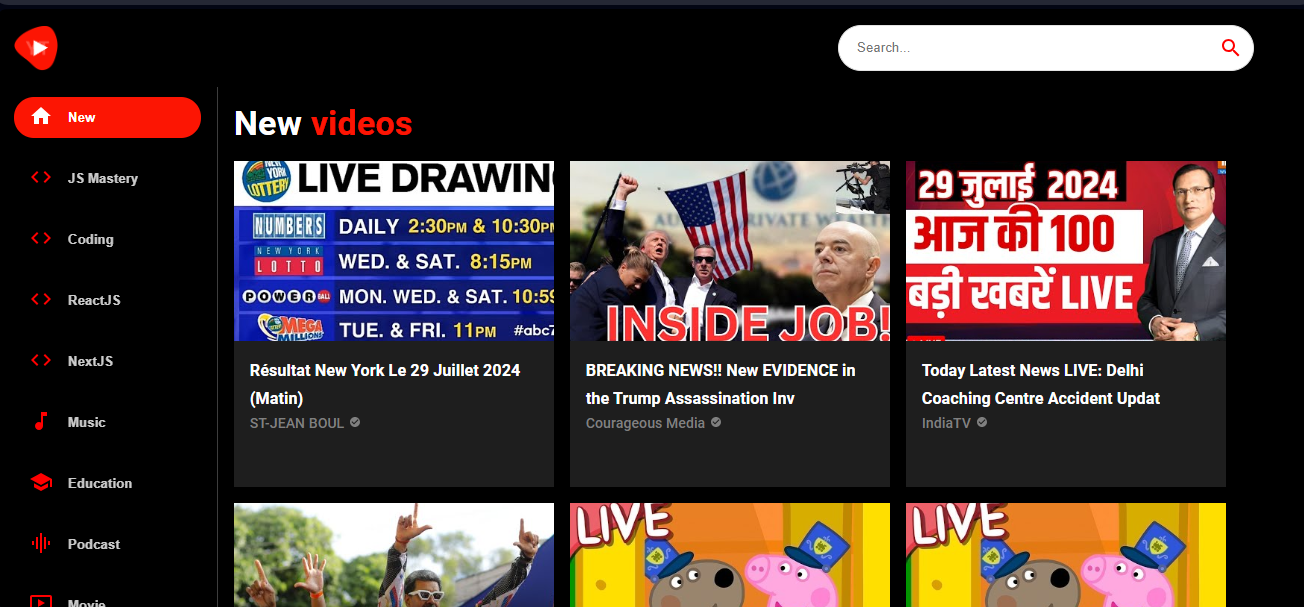The image size is (1304, 607).
Task: Click the code brackets icon beside Coding
Action: coord(41,239)
